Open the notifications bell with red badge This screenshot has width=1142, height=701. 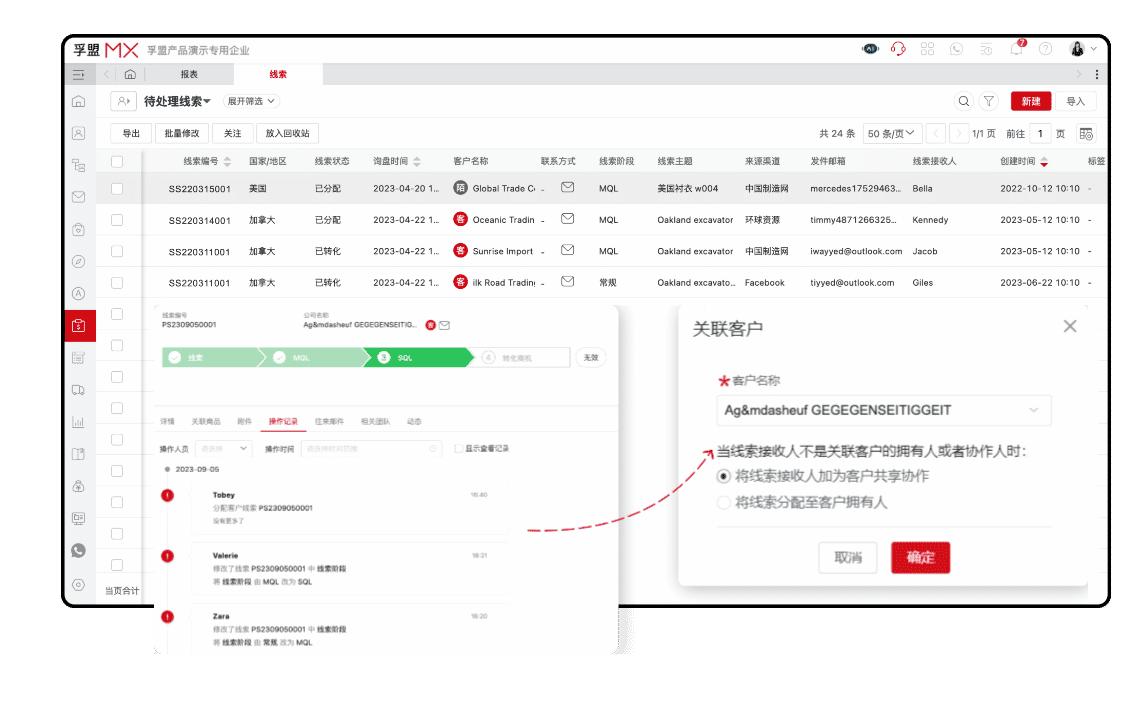tap(1016, 48)
